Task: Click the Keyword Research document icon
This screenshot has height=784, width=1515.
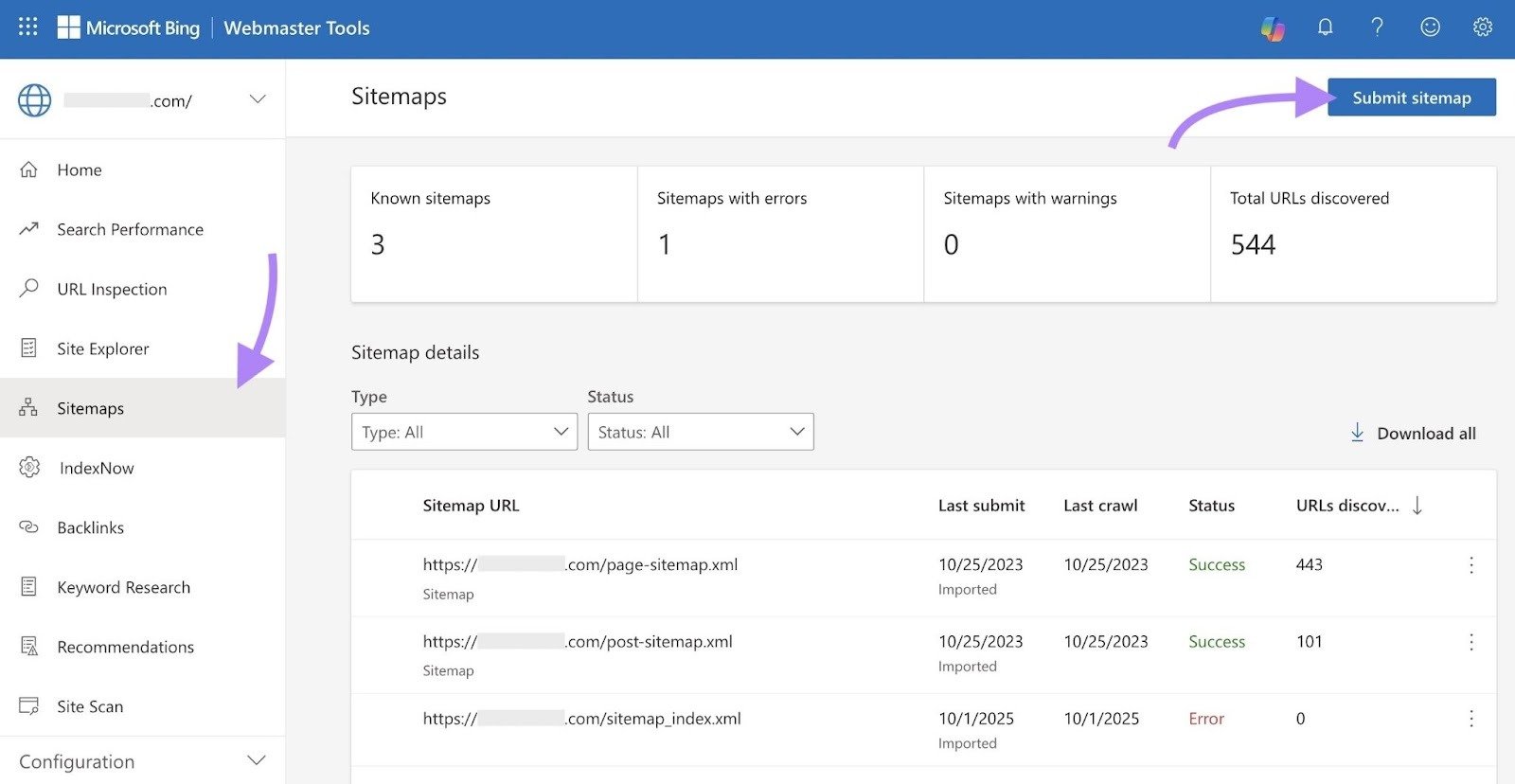Action: (29, 586)
